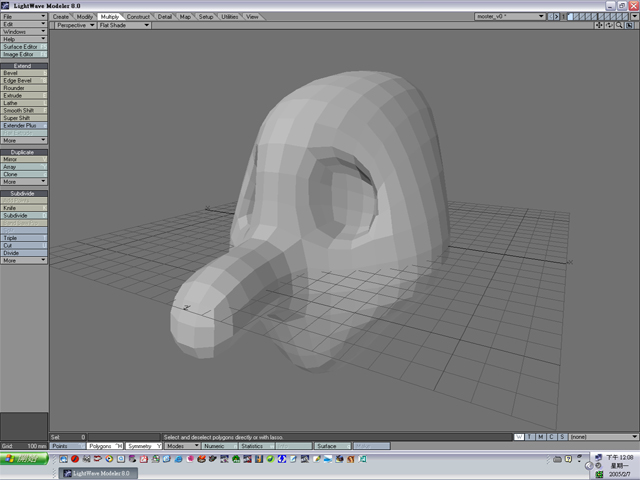Click the first Show Desktop quick launch icon

[64, 459]
